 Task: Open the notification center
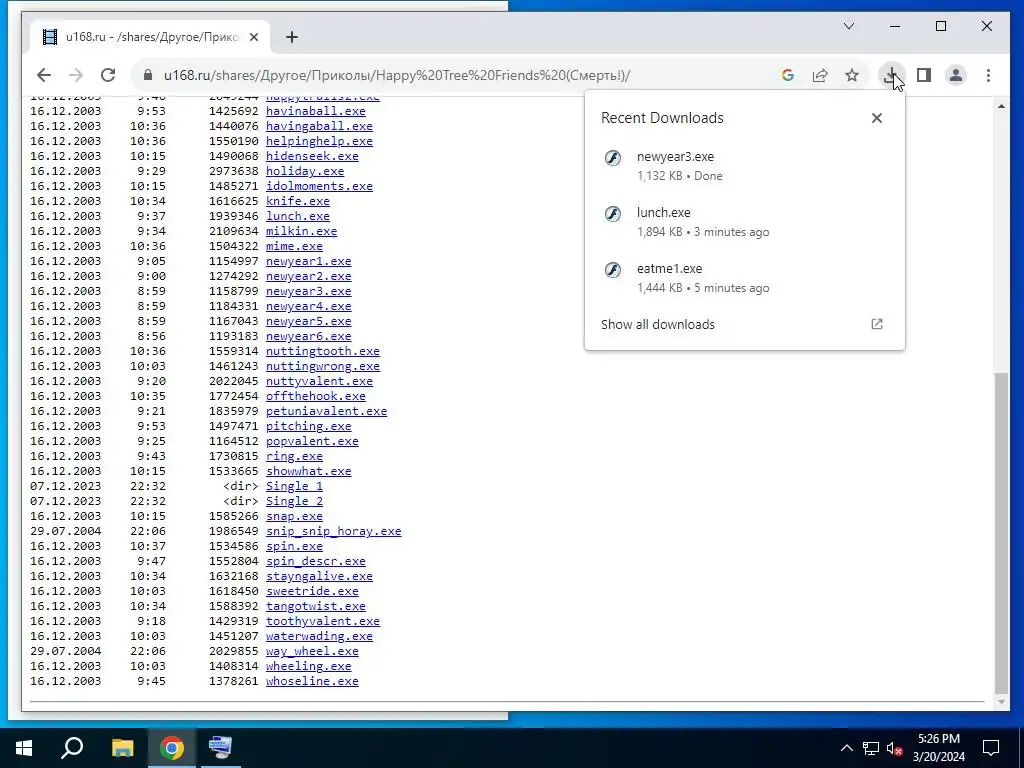pos(991,748)
